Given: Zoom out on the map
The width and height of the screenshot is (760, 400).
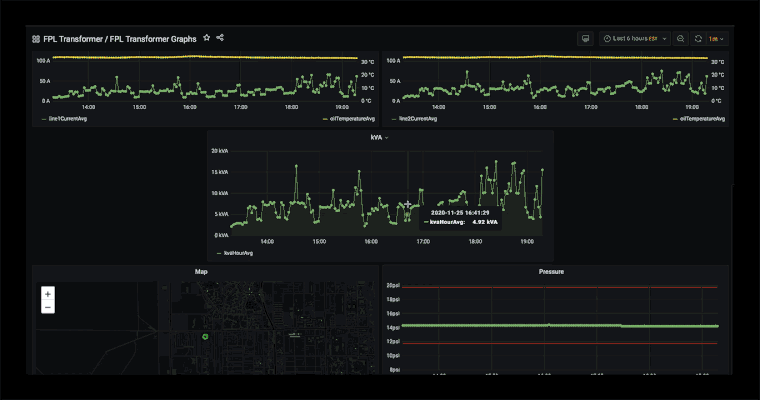Looking at the screenshot, I should (x=48, y=307).
